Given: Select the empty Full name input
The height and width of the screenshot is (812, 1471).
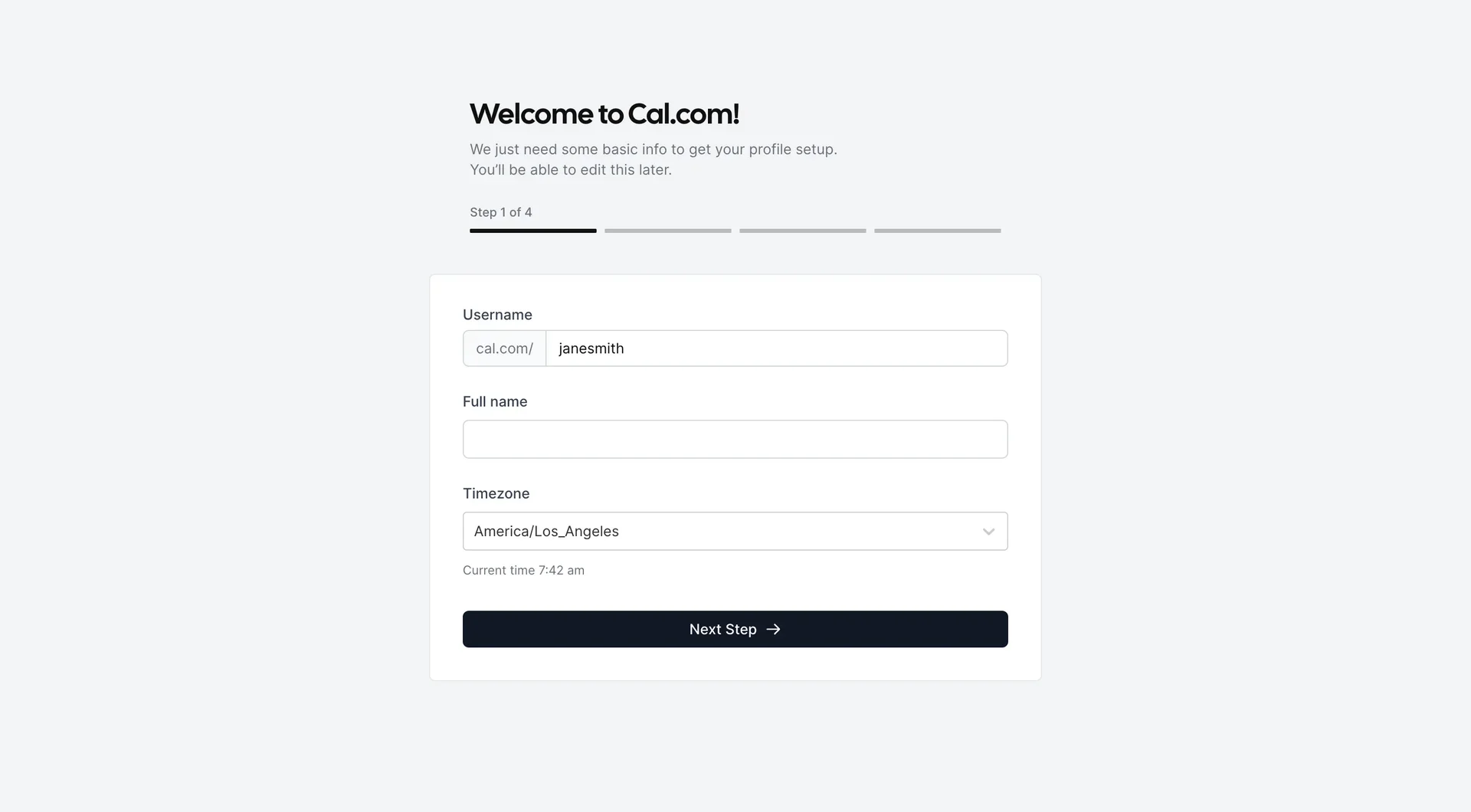Looking at the screenshot, I should point(735,438).
